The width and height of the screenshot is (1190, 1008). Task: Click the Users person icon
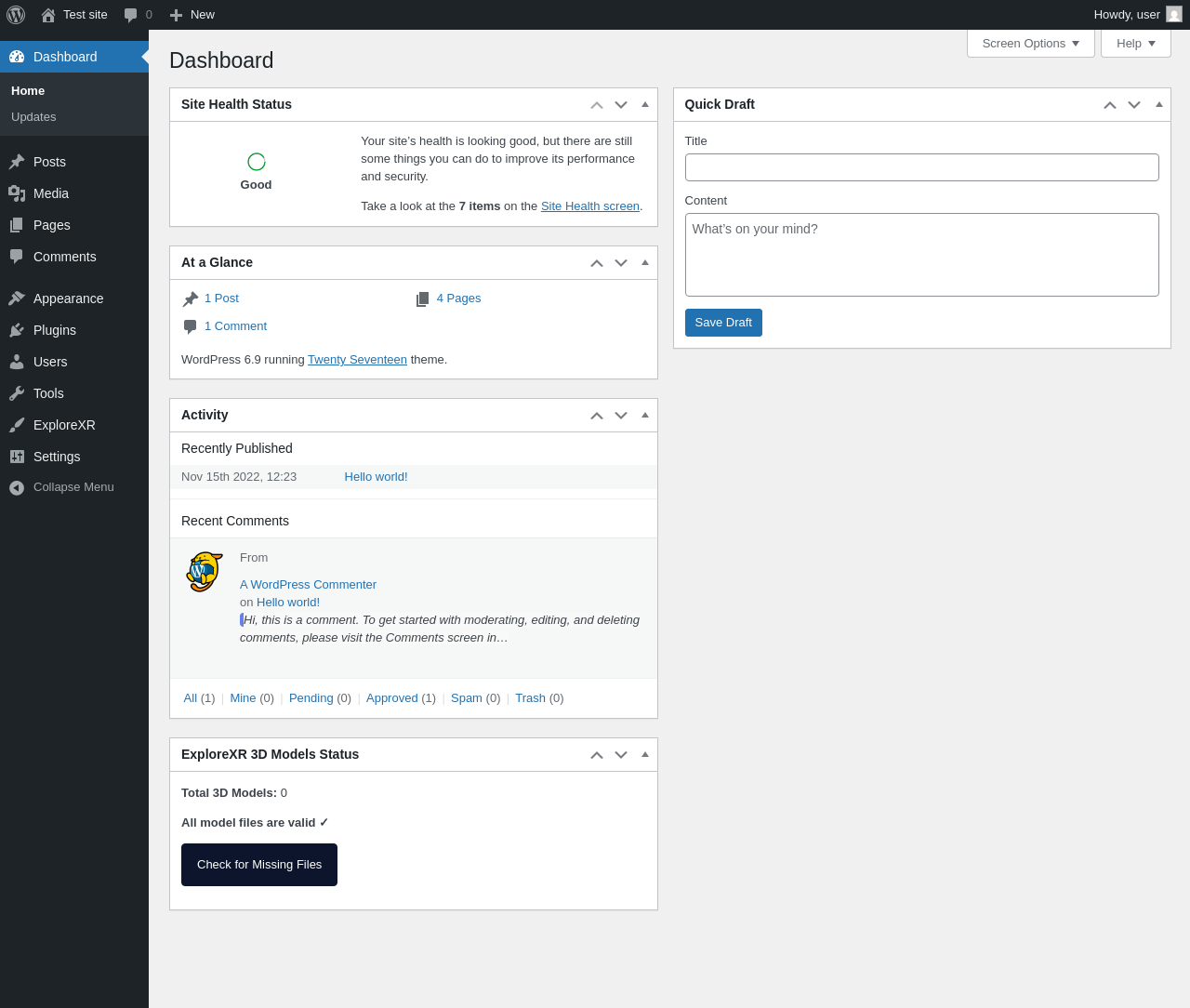pos(17,362)
